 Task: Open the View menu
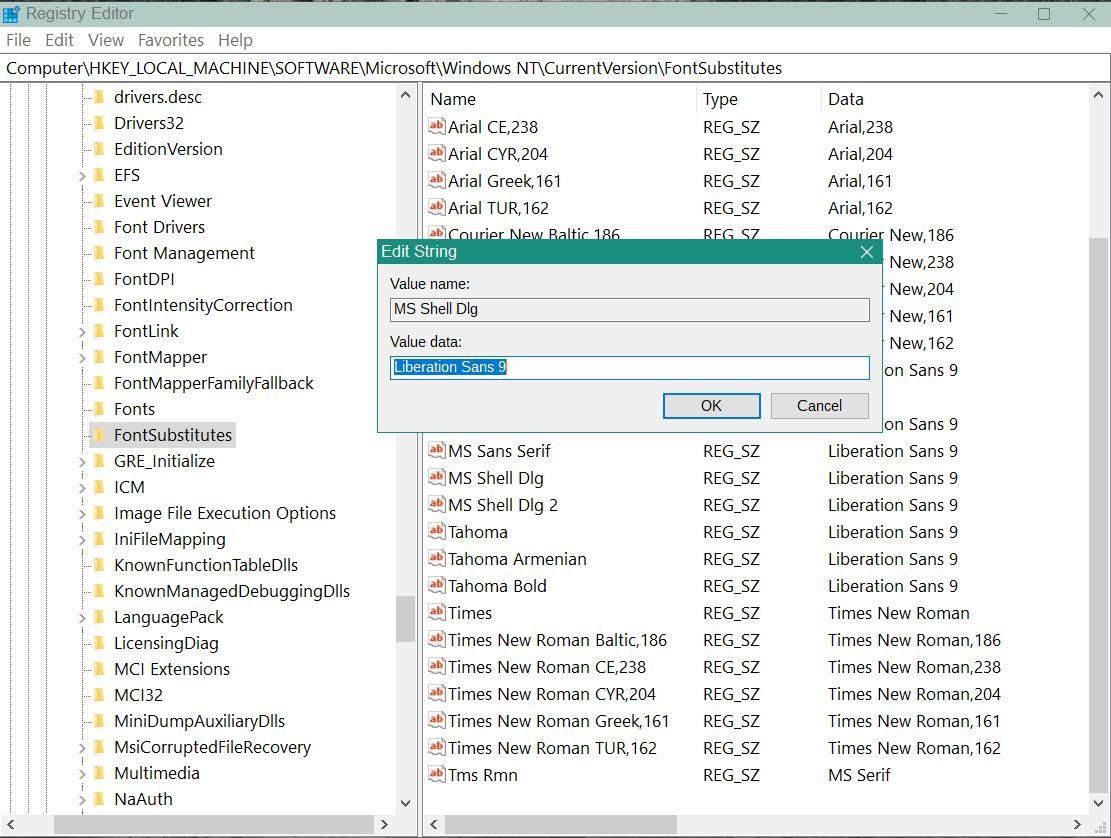pos(106,40)
